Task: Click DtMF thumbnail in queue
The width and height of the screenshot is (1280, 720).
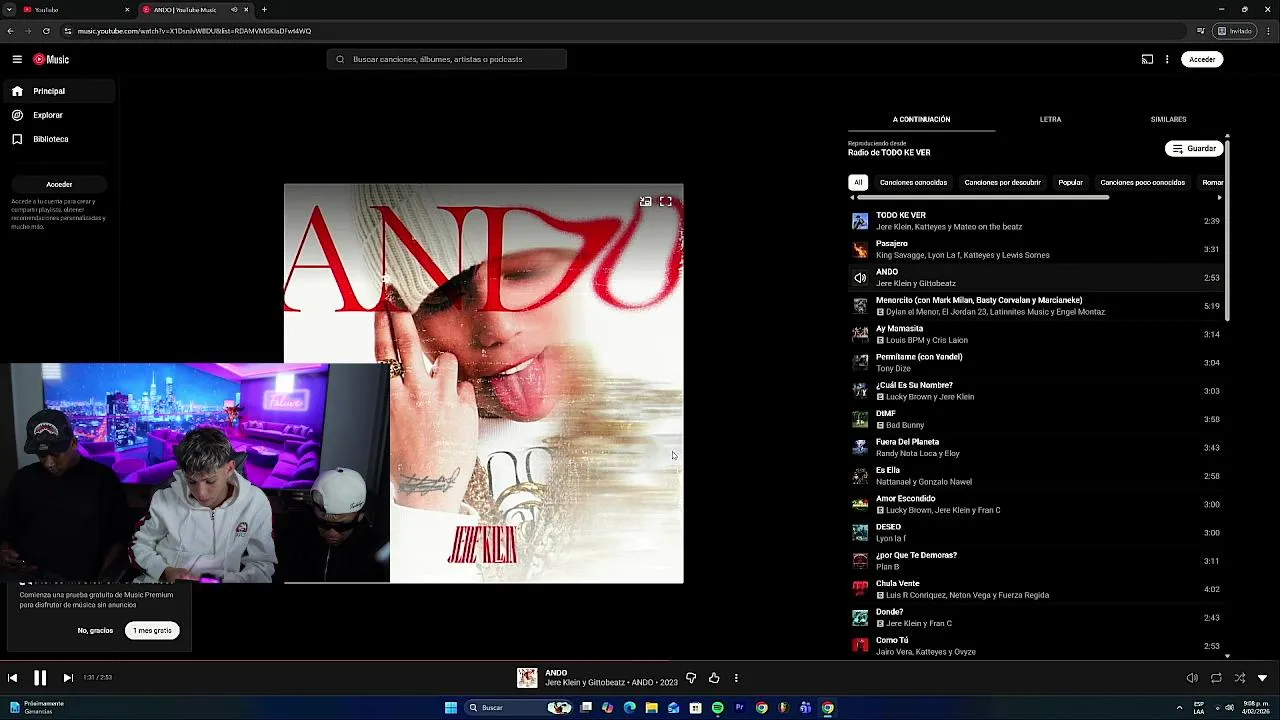Action: coord(860,419)
